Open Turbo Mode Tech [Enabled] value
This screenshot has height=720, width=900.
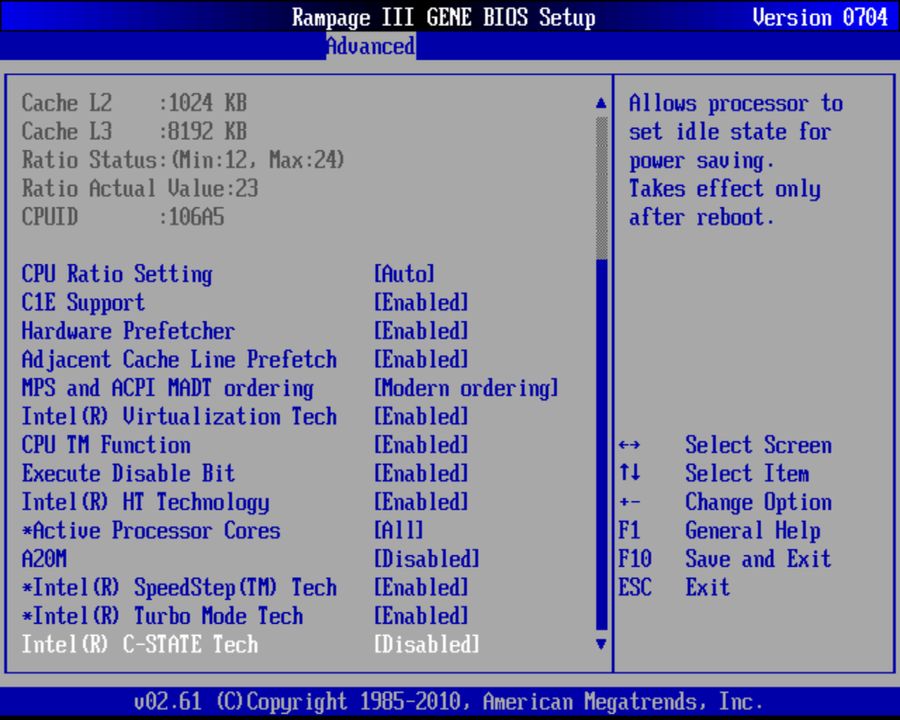[x=421, y=616]
